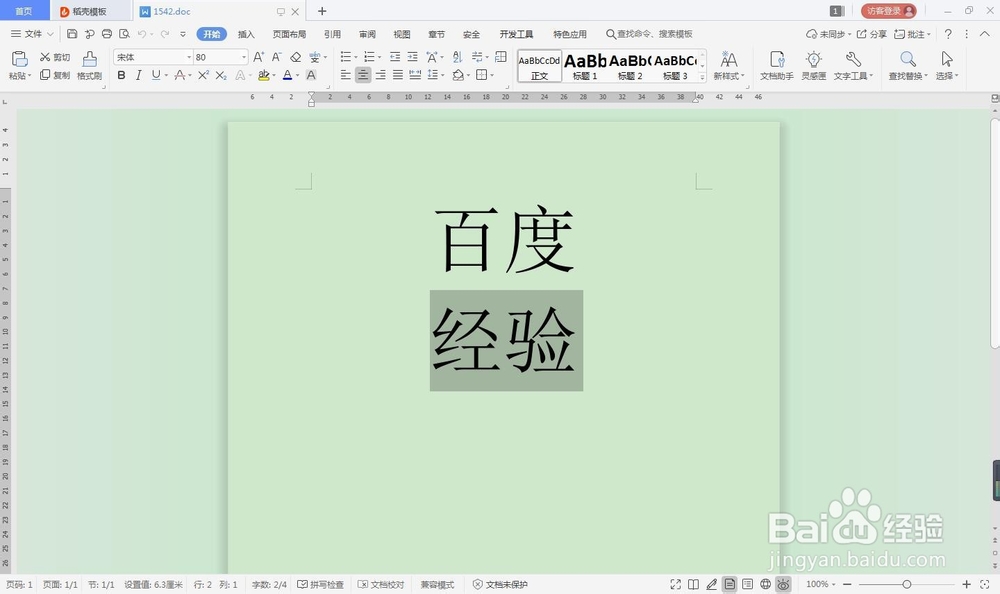Expand the styles gallery more arrow
Image resolution: width=1000 pixels, height=594 pixels.
pyautogui.click(x=703, y=77)
